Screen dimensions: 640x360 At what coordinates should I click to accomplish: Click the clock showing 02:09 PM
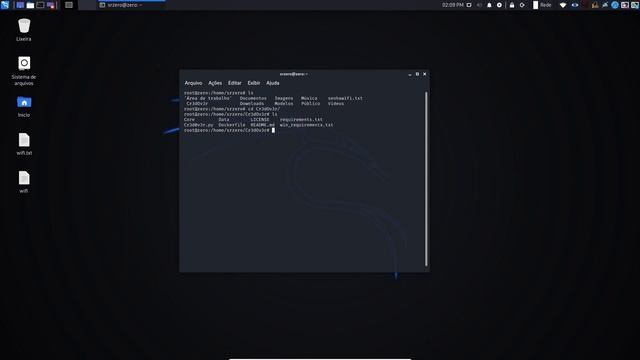[x=453, y=5]
